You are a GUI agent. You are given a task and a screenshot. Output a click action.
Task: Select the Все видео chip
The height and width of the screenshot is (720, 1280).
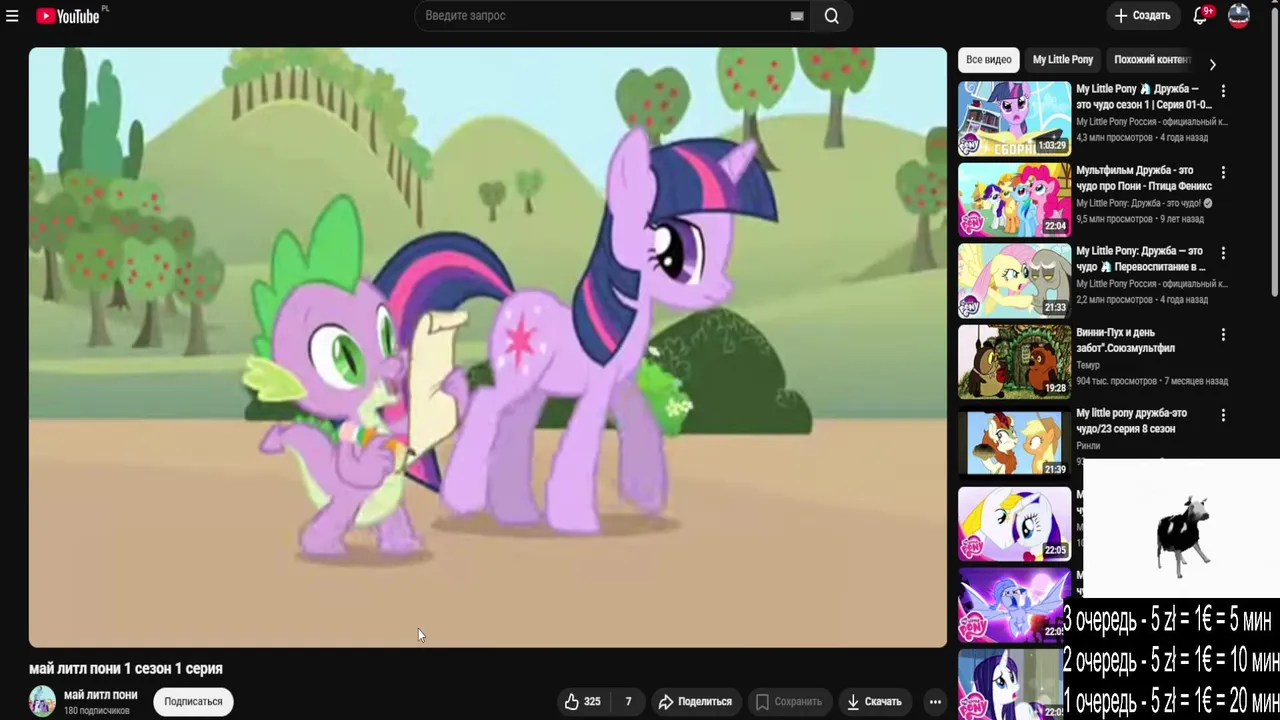pyautogui.click(x=988, y=60)
